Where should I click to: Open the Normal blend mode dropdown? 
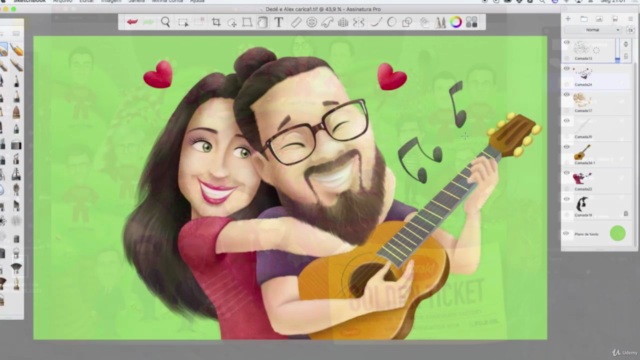[593, 30]
